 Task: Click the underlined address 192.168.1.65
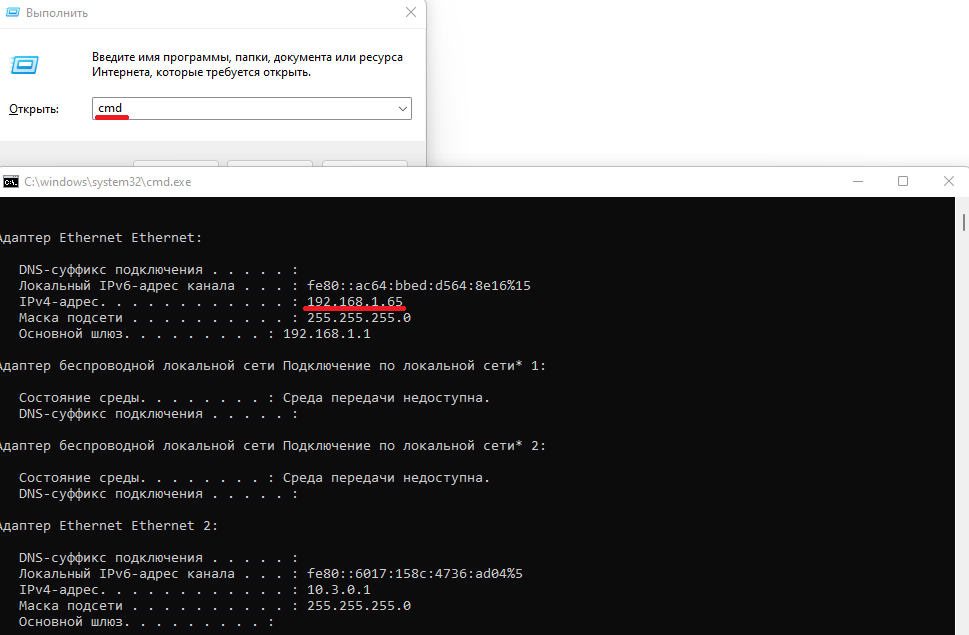[x=353, y=301]
